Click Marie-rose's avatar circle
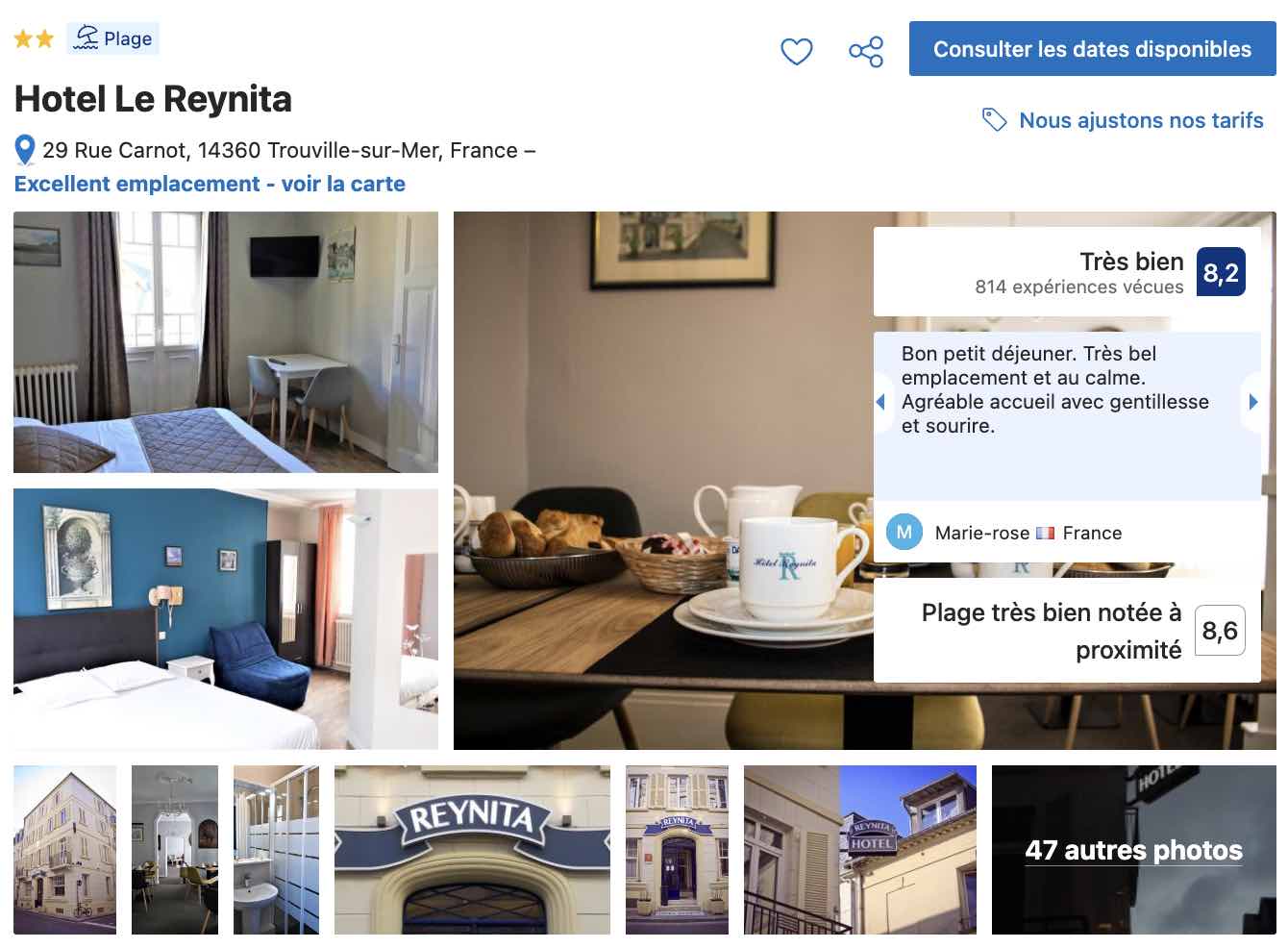The height and width of the screenshot is (948, 1288). [904, 532]
